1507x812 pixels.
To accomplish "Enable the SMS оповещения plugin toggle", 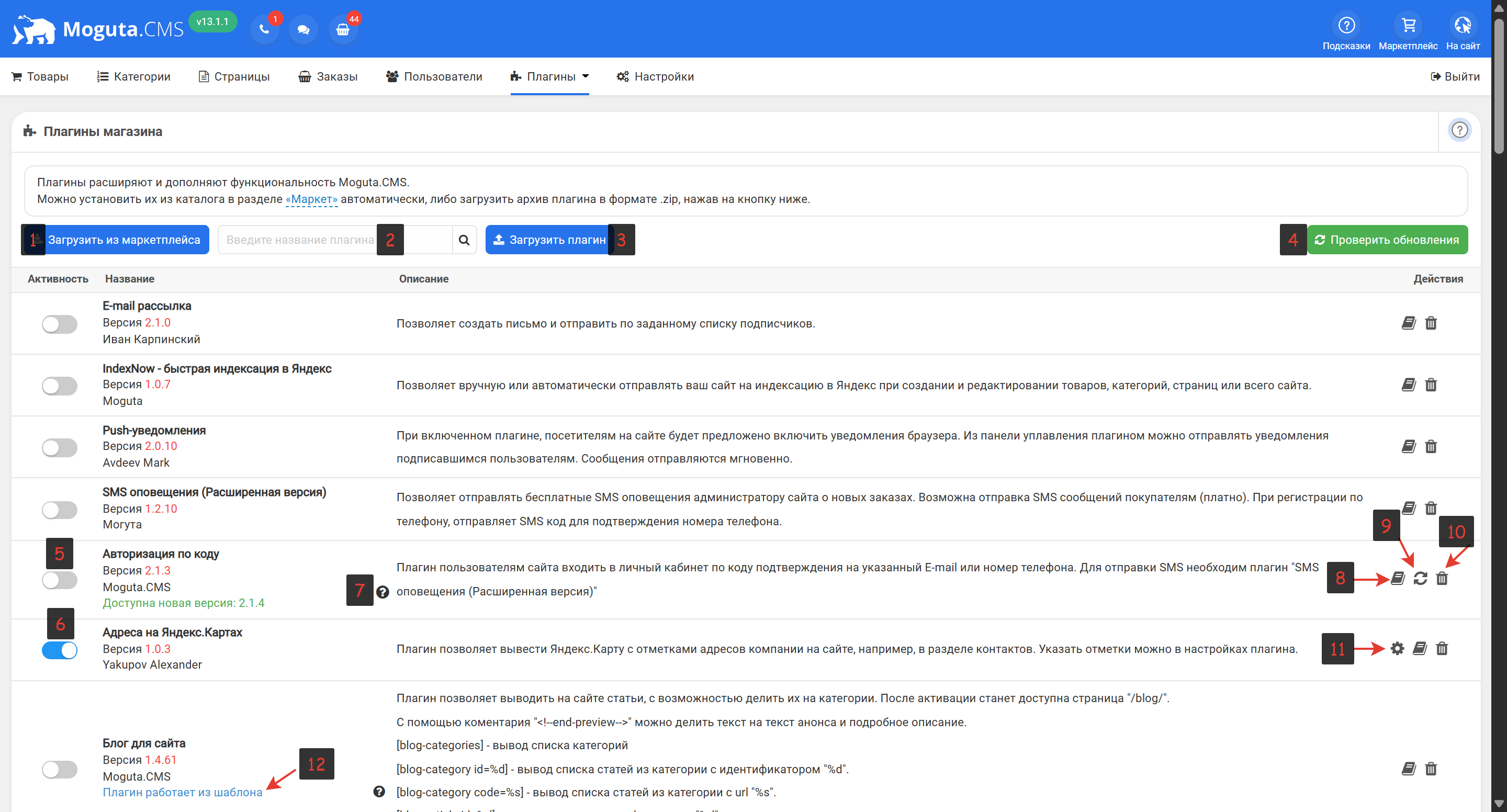I will coord(60,510).
